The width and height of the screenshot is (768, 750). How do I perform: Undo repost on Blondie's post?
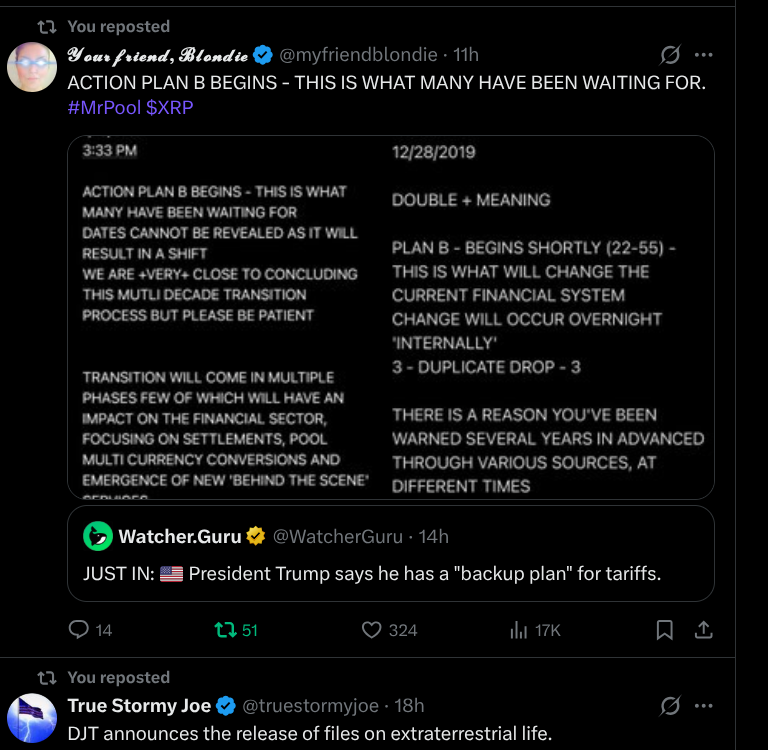224,630
